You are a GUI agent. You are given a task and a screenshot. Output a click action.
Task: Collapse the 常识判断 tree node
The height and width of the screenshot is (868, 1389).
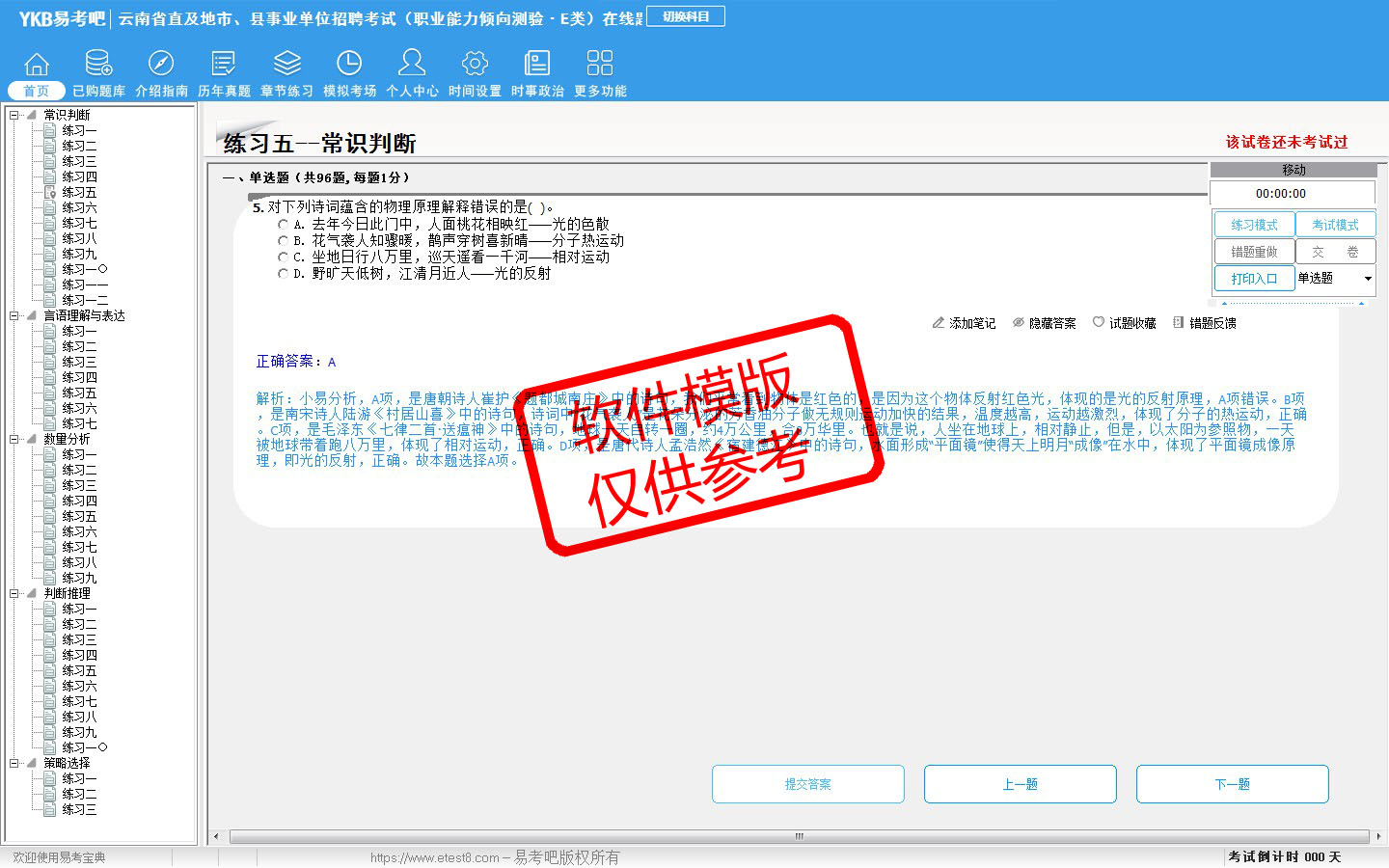coord(14,115)
